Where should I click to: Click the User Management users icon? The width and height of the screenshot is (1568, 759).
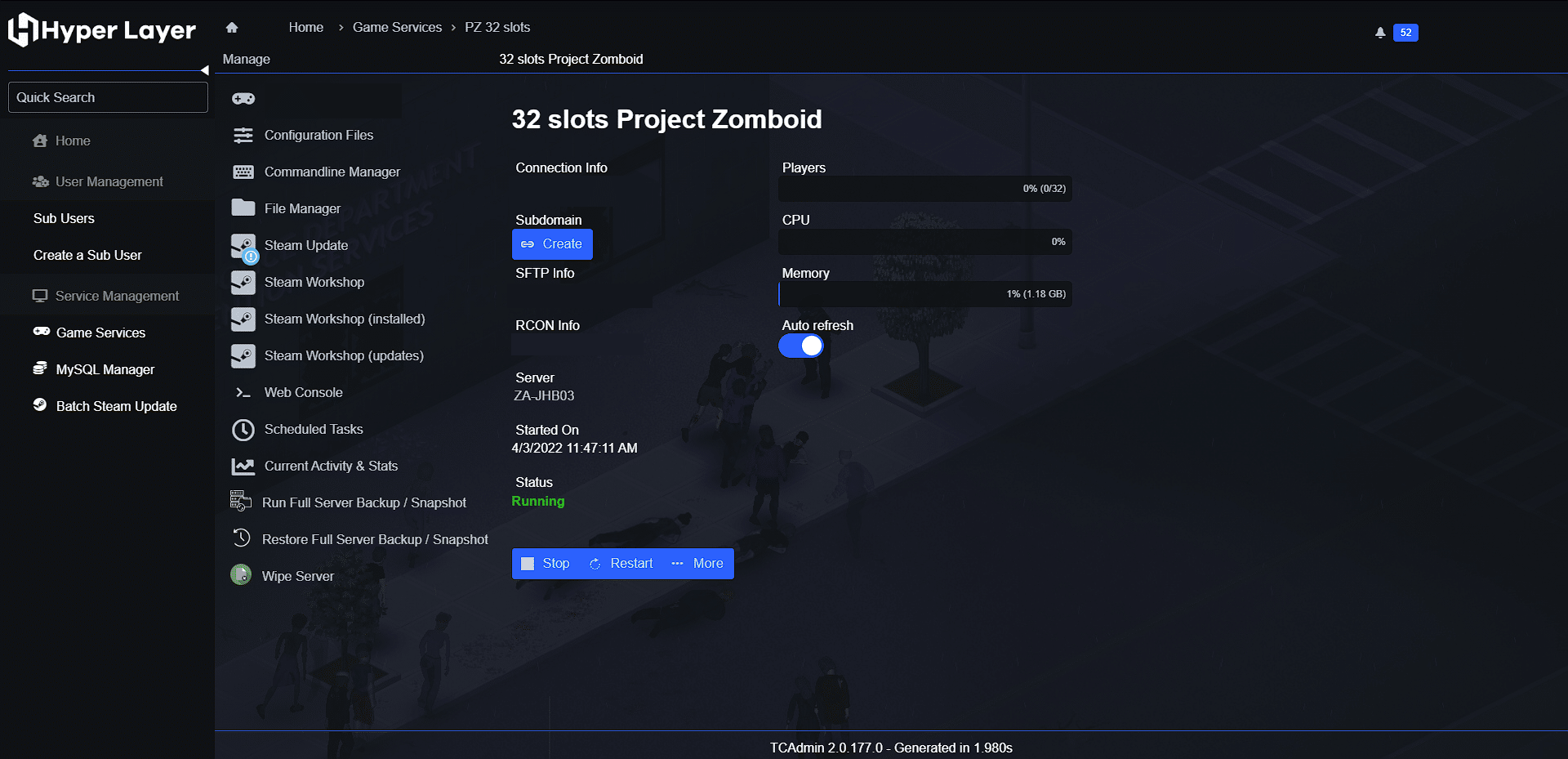point(40,181)
